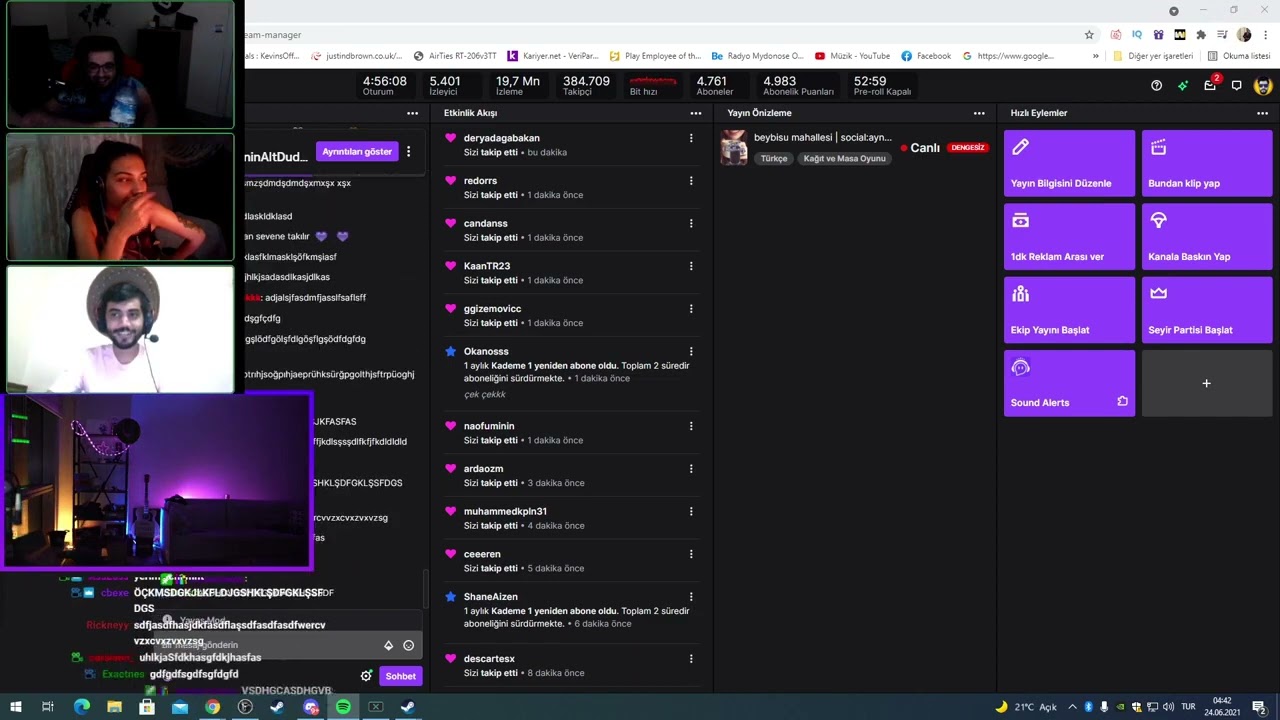Open Microsoft Edge from the taskbar
Viewport: 1280px width, 720px height.
[81, 707]
